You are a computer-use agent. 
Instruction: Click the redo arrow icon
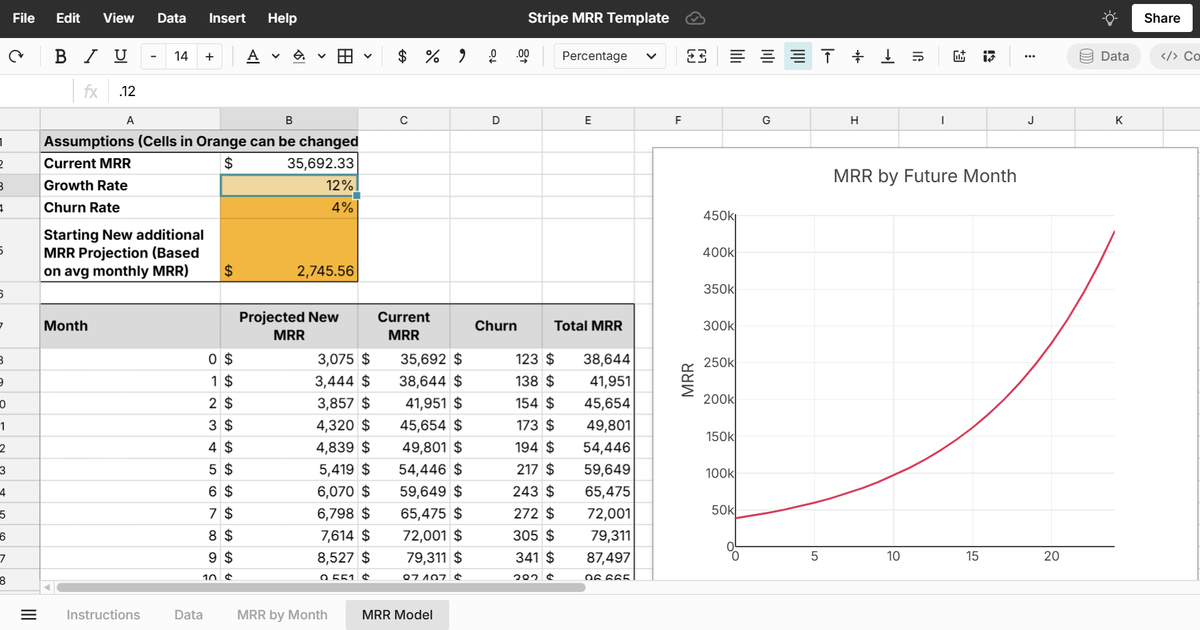tap(14, 56)
